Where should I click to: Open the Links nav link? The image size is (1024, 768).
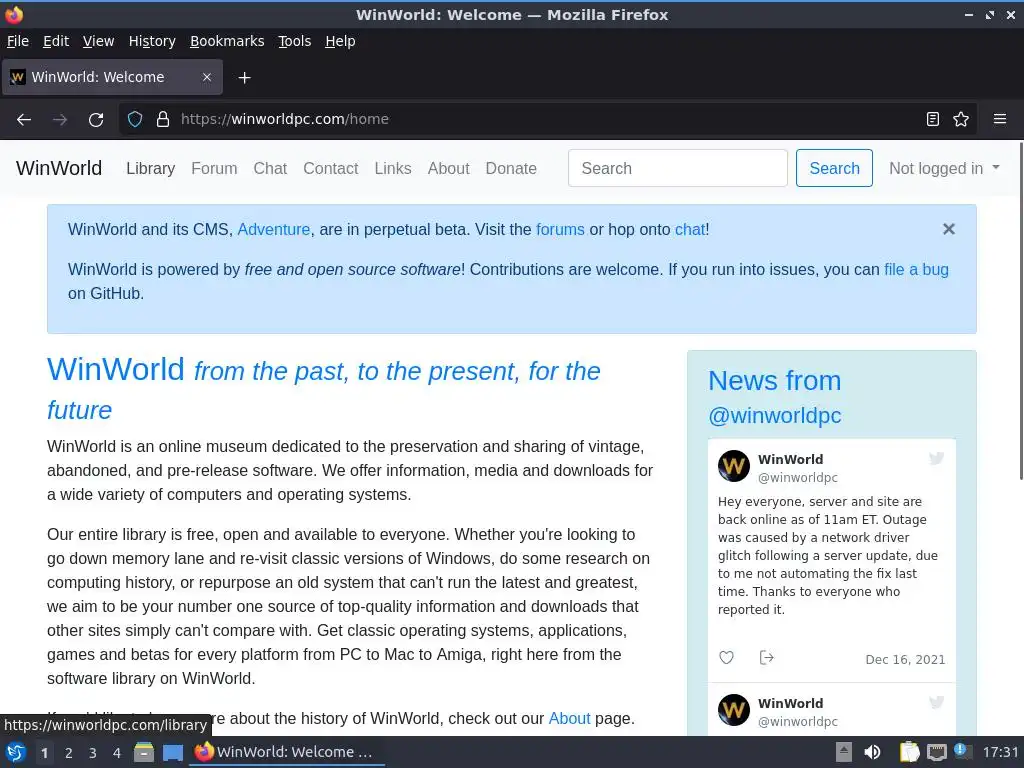(392, 168)
